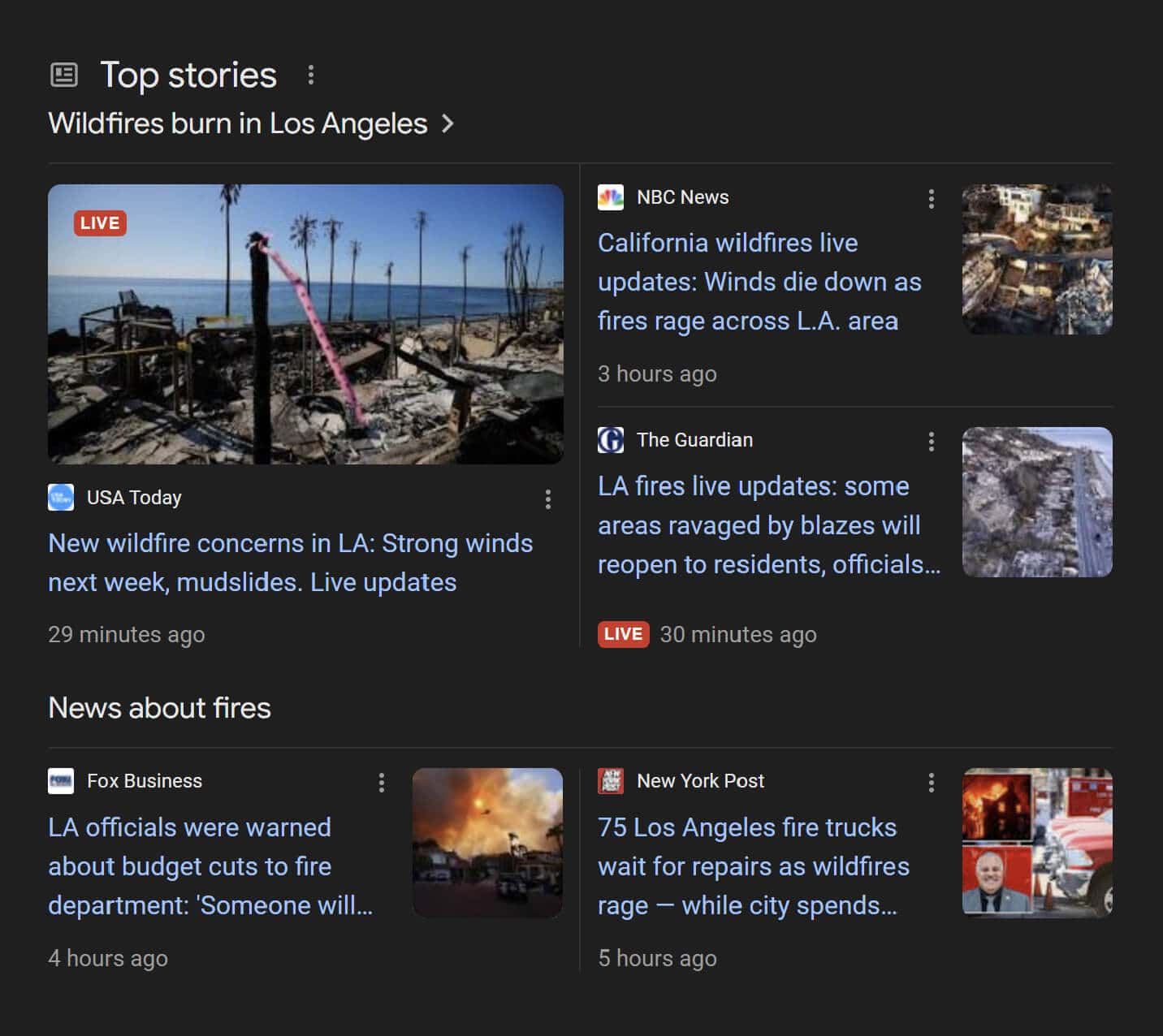Image resolution: width=1163 pixels, height=1036 pixels.
Task: Expand Wildfires burn in Los Angeles chevron
Action: (x=447, y=123)
